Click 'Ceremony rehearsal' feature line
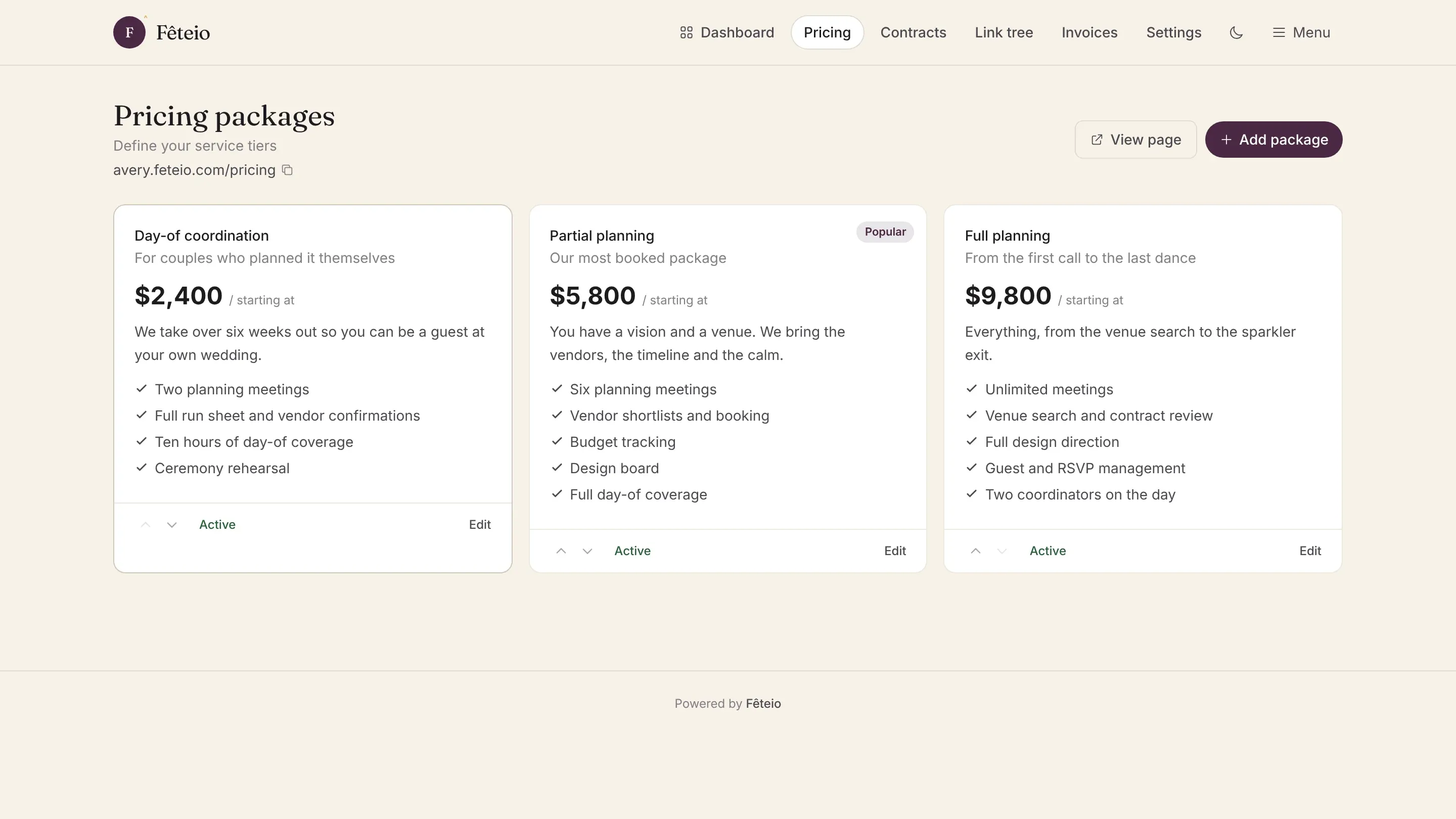The image size is (1456, 819). pyautogui.click(x=221, y=468)
